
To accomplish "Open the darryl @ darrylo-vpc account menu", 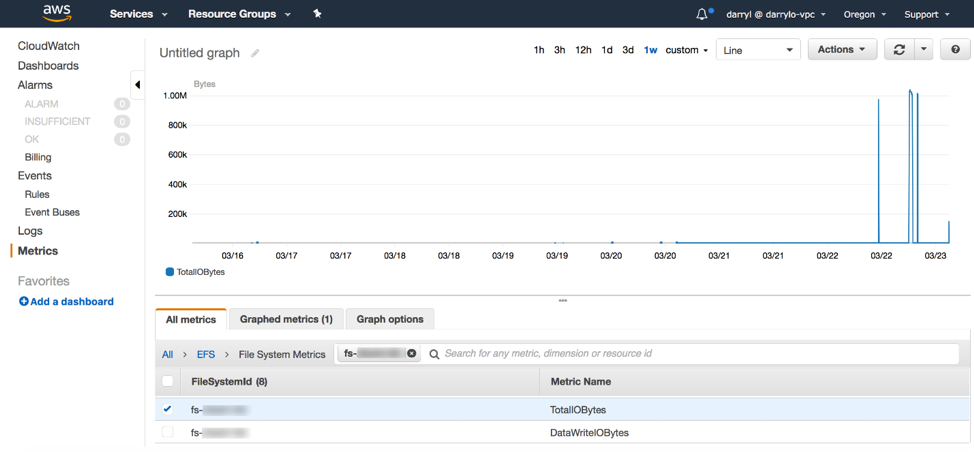I will (x=778, y=14).
